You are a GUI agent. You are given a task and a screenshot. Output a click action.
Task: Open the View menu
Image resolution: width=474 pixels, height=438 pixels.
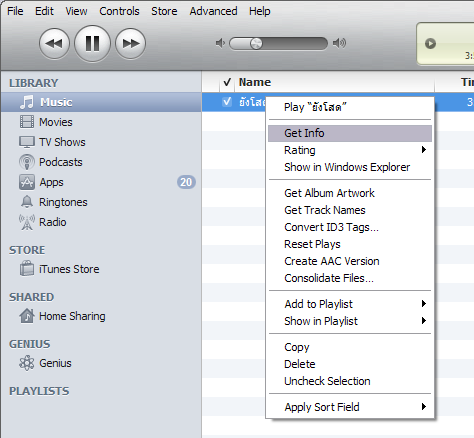tap(76, 11)
